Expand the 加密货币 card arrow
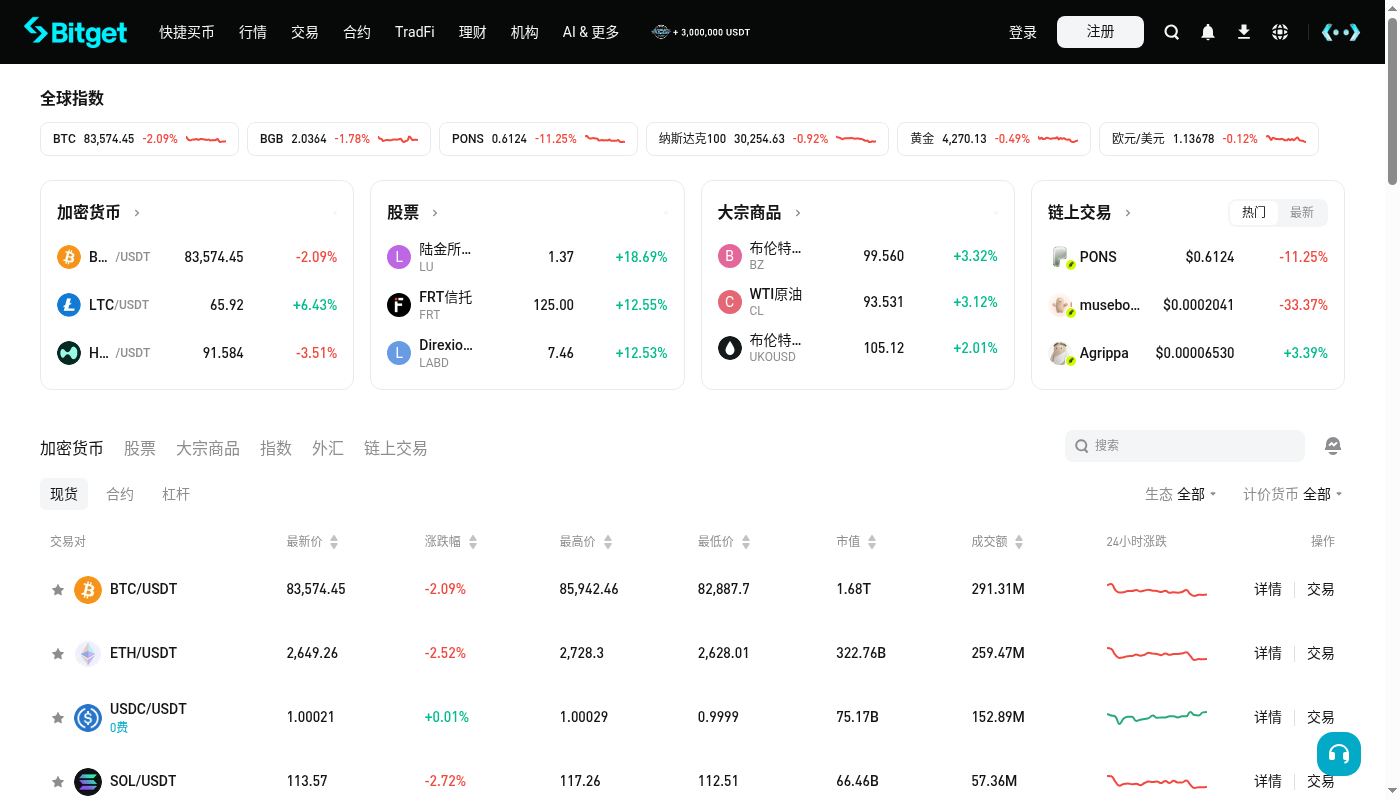 click(x=137, y=213)
